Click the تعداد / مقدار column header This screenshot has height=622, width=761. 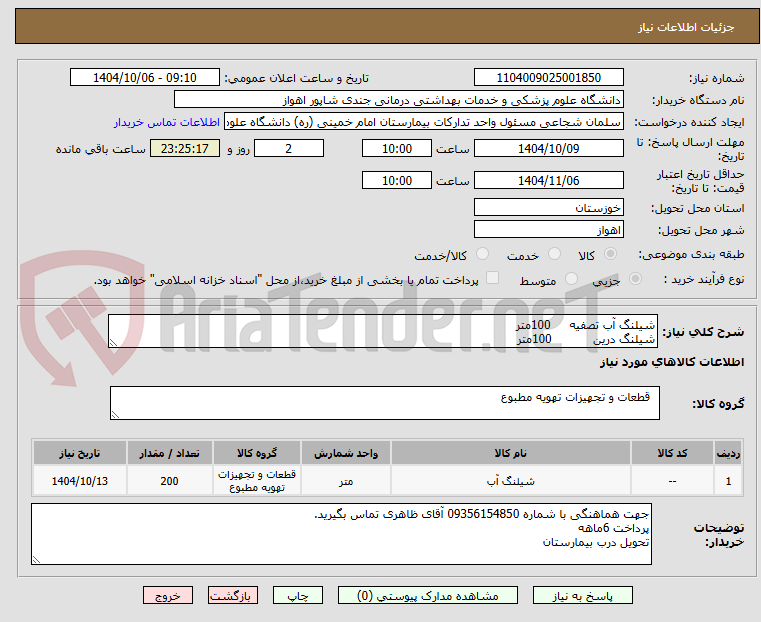click(x=169, y=453)
